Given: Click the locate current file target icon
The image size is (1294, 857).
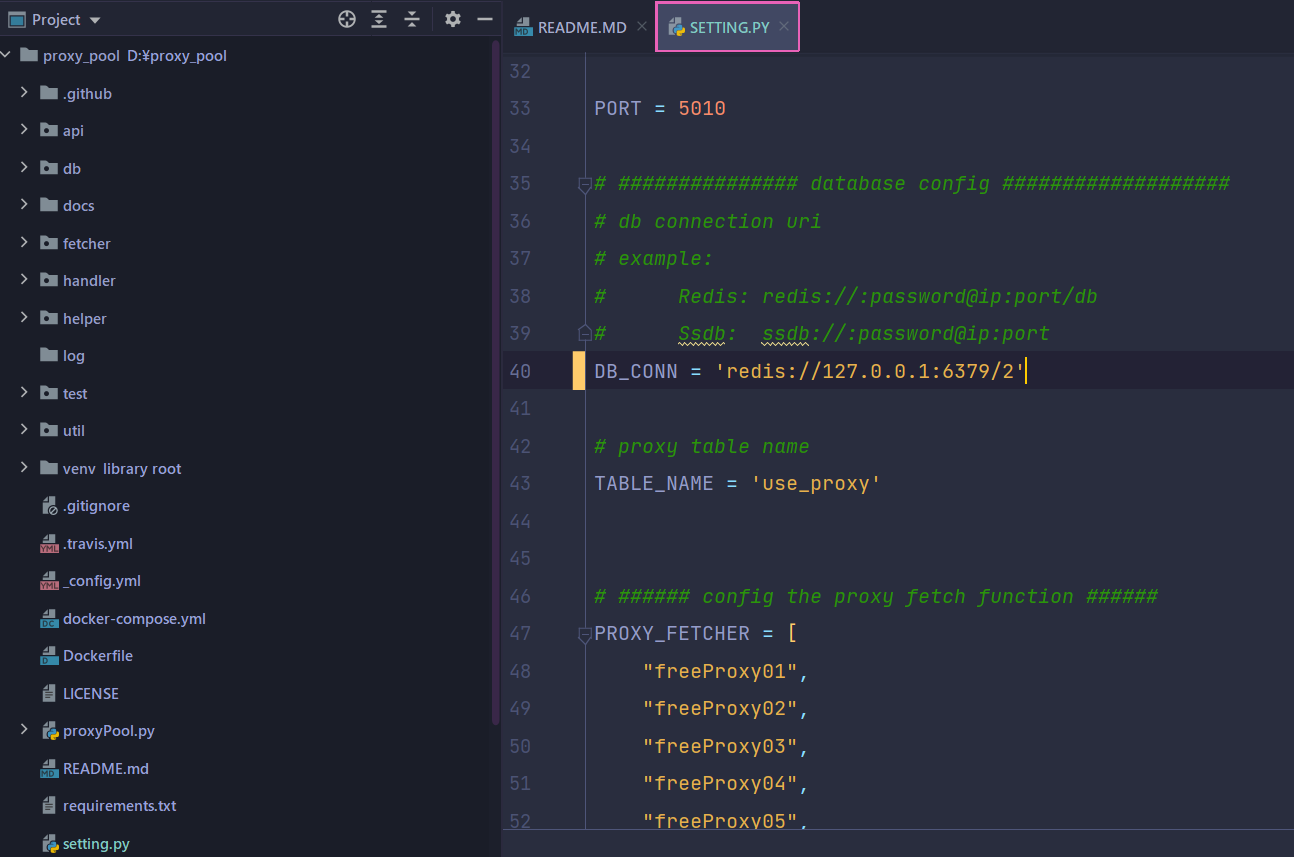Looking at the screenshot, I should tap(347, 19).
